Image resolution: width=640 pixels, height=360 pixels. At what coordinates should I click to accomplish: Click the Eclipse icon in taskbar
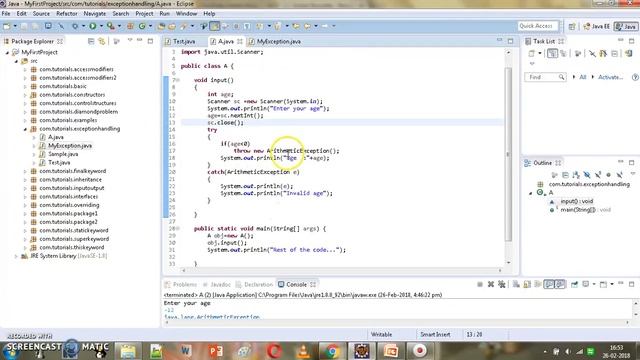(362, 351)
